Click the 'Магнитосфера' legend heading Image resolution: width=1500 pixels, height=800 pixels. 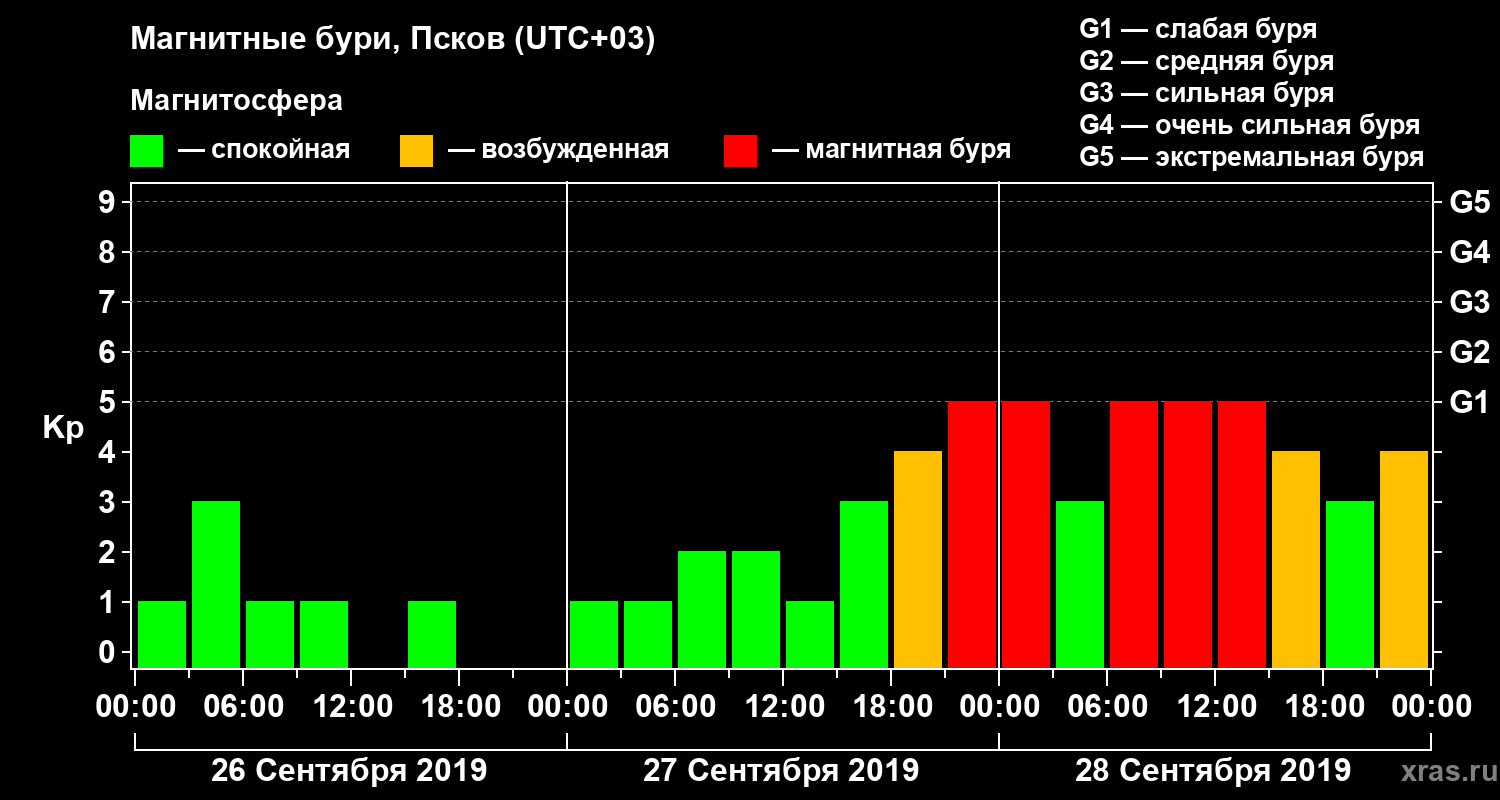[x=236, y=101]
